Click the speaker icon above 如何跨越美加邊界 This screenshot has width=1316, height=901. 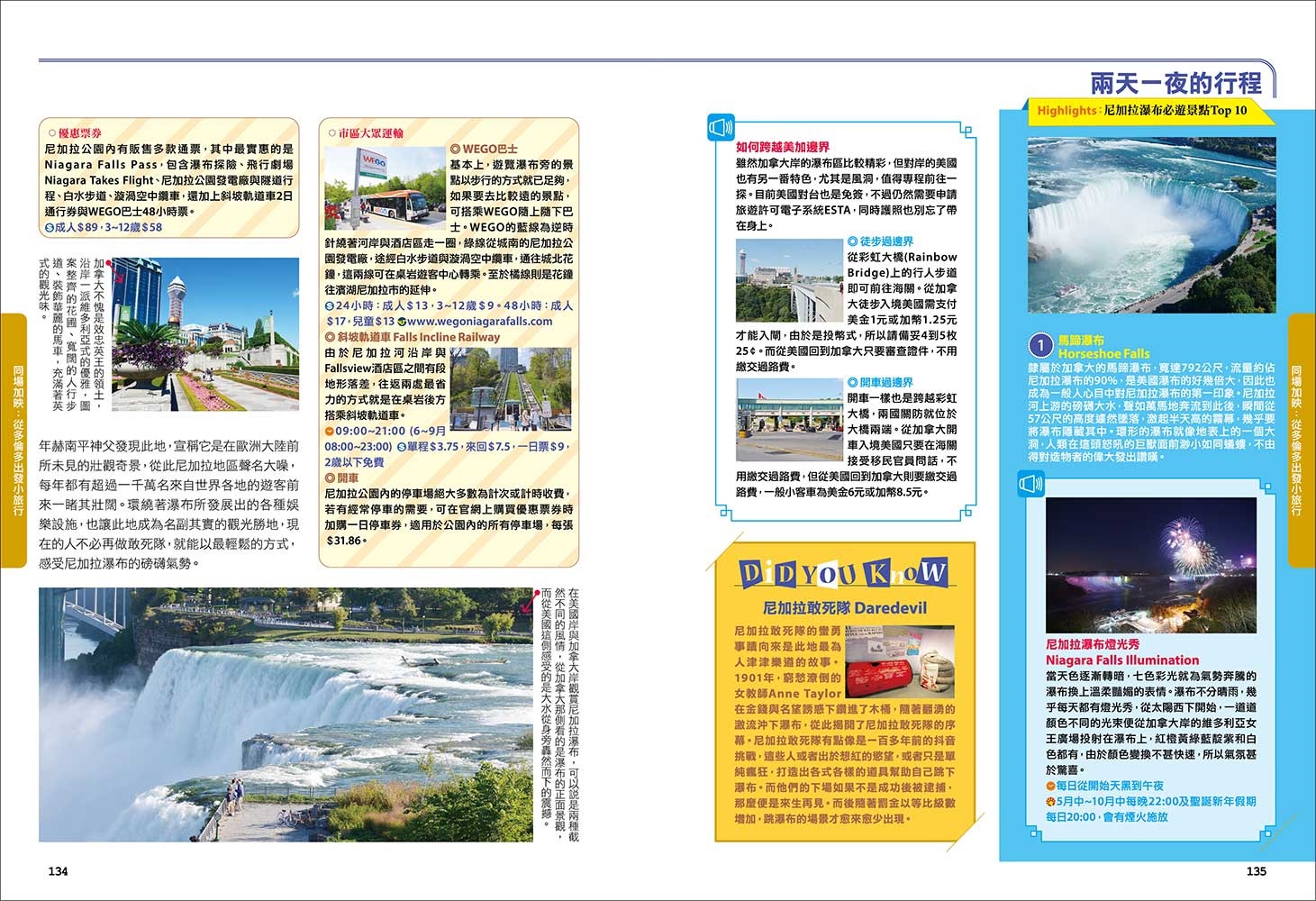pyautogui.click(x=722, y=129)
